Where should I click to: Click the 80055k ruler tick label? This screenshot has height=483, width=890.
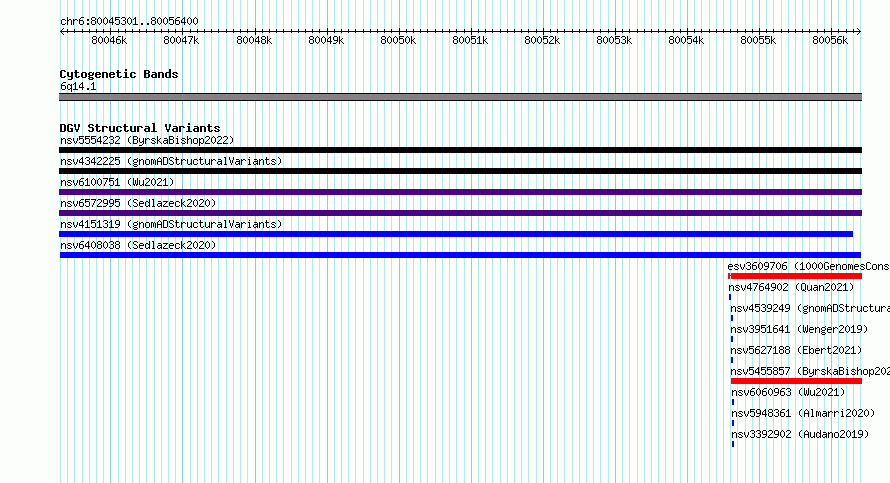(758, 40)
